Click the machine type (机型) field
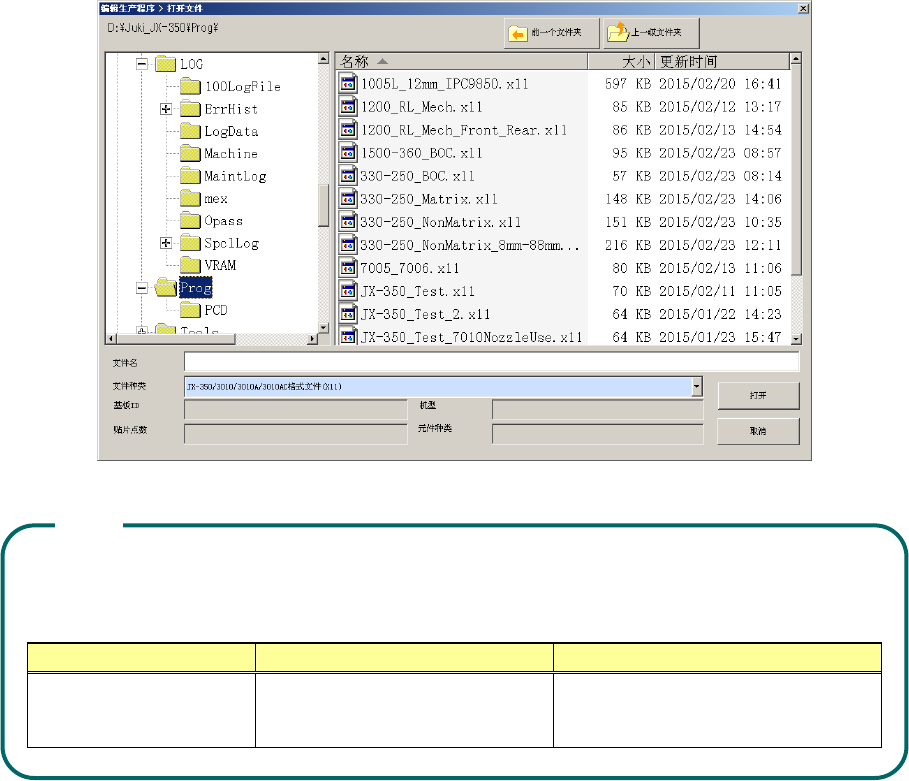Image resolution: width=909 pixels, height=781 pixels. pos(598,409)
